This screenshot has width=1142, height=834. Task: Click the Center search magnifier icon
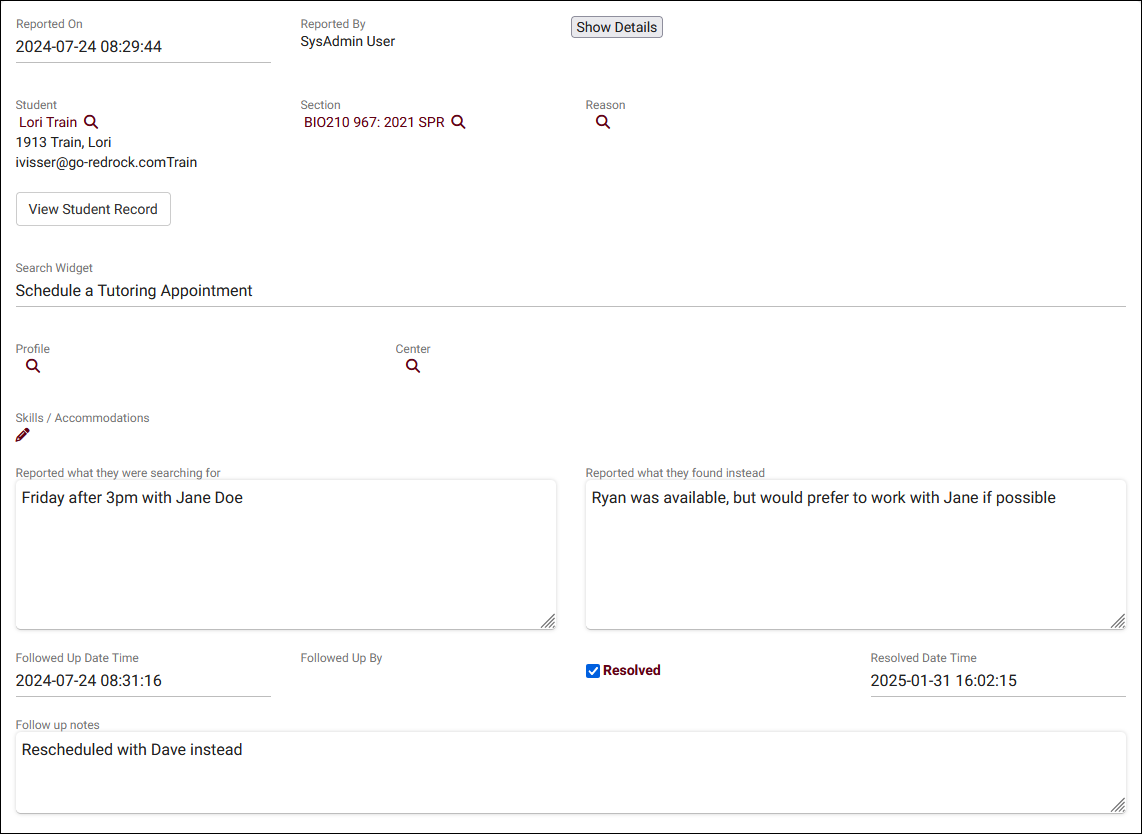coord(413,366)
